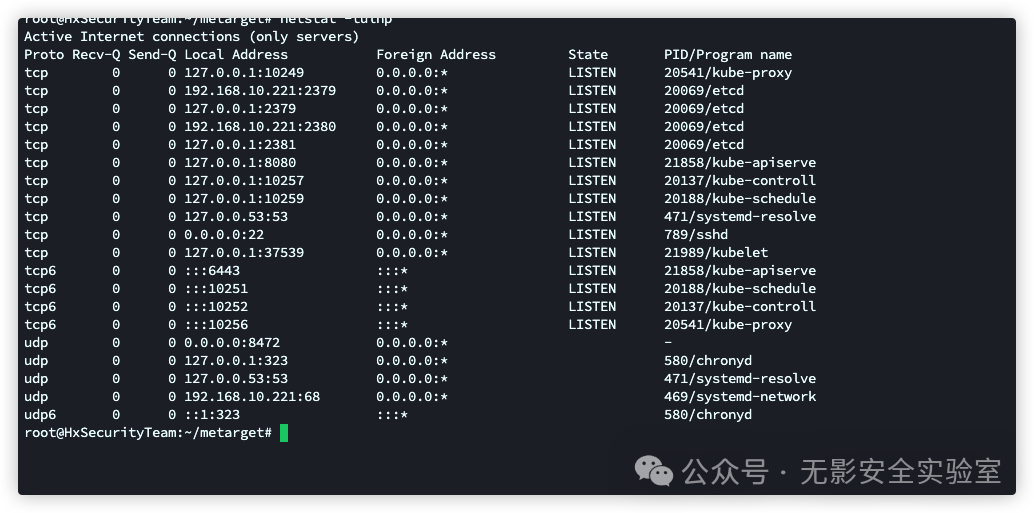1034x513 pixels.
Task: Click tcp local address 127.0.0.53:53
Action: (x=236, y=217)
